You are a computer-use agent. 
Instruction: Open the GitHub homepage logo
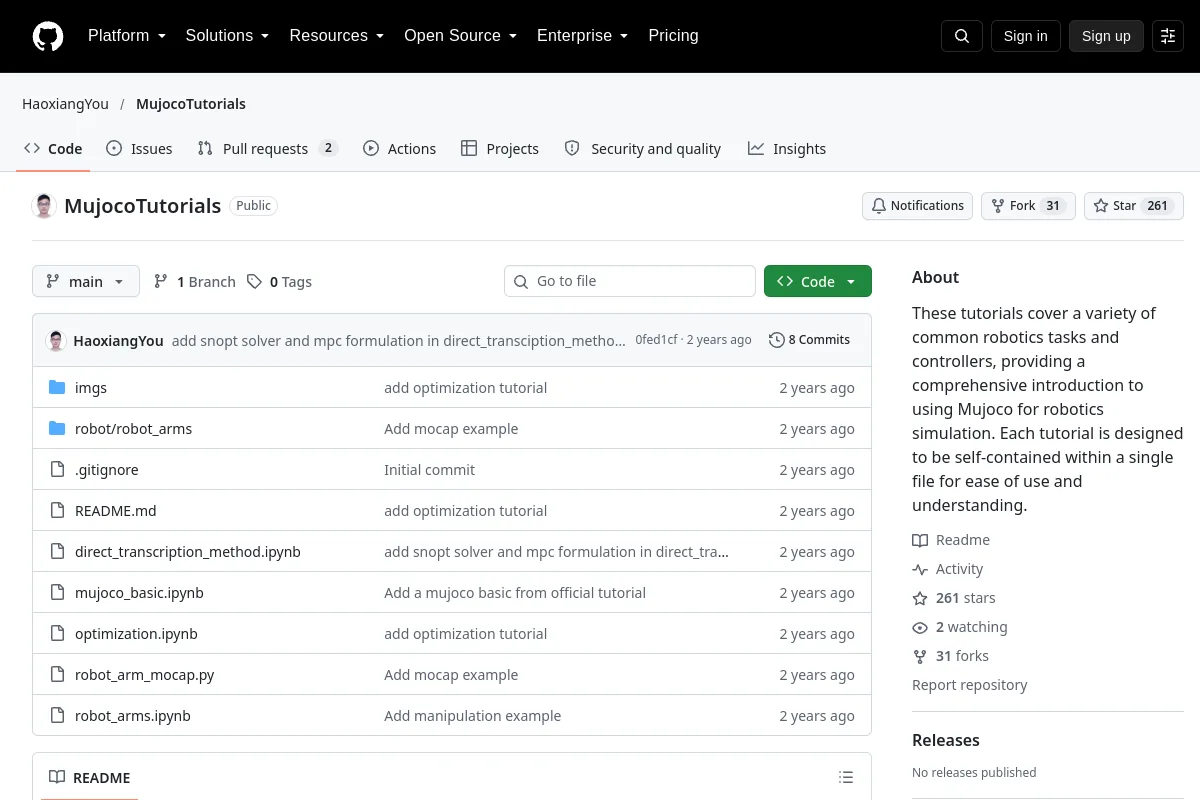[x=48, y=36]
